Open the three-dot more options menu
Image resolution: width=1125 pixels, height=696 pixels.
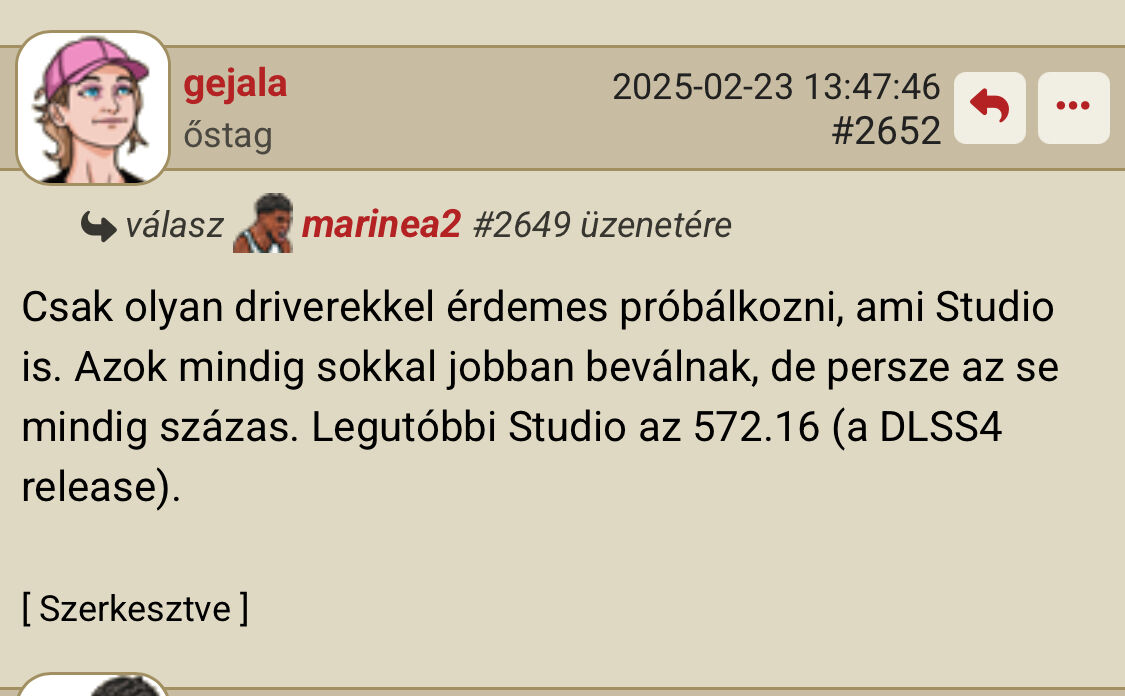[1073, 108]
